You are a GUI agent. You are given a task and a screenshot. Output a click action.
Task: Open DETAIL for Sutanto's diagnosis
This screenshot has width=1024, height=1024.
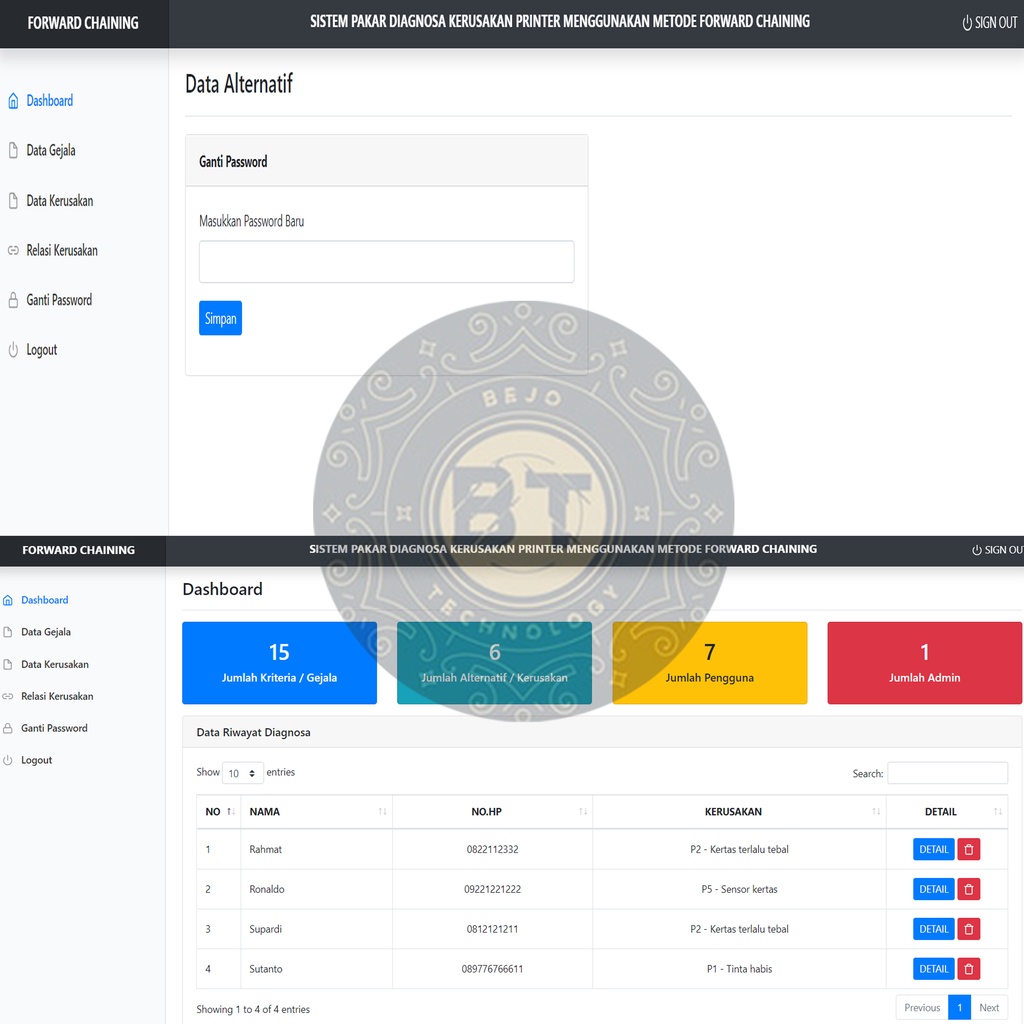(x=933, y=969)
